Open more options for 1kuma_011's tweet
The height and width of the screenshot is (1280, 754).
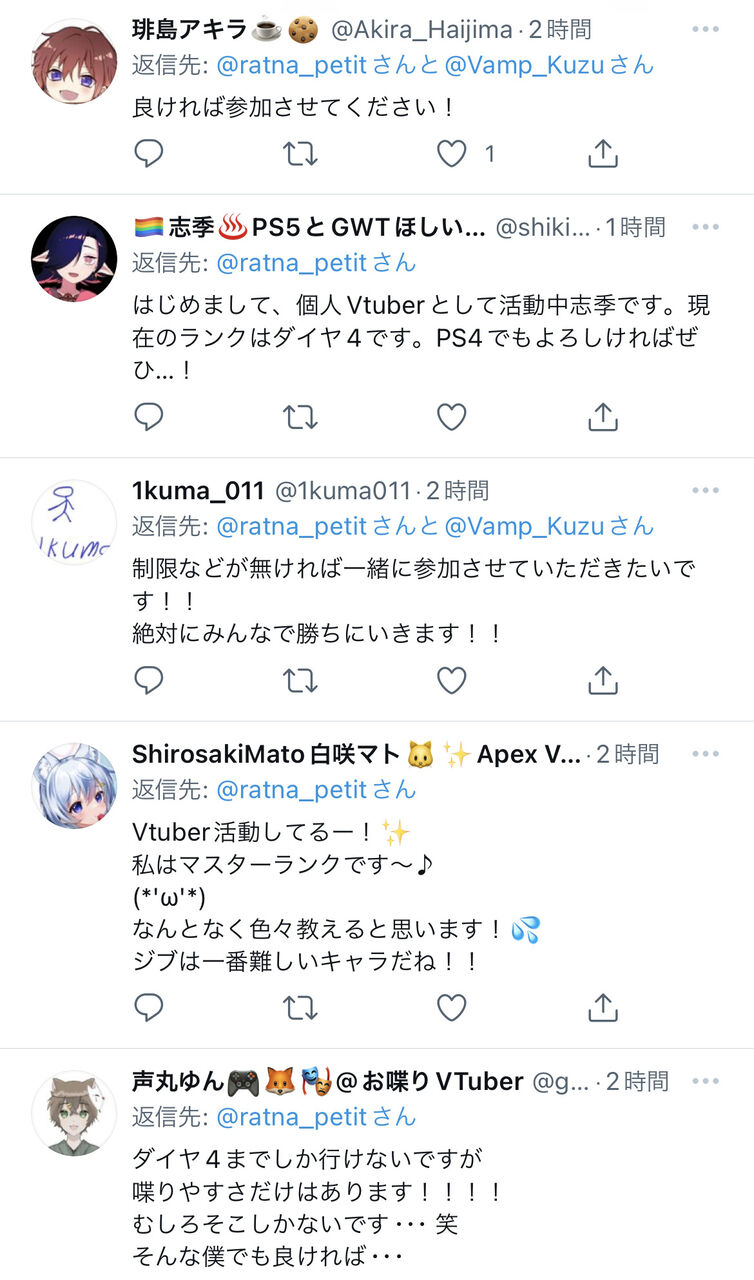tap(705, 490)
